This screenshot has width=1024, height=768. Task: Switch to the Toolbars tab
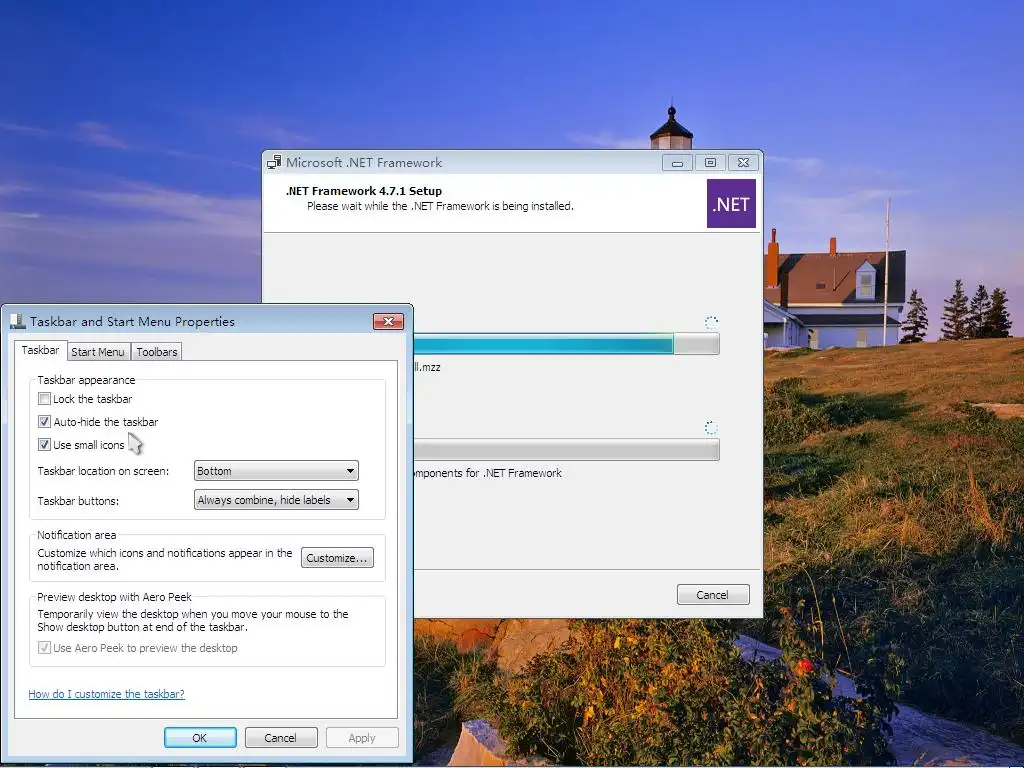(x=157, y=352)
